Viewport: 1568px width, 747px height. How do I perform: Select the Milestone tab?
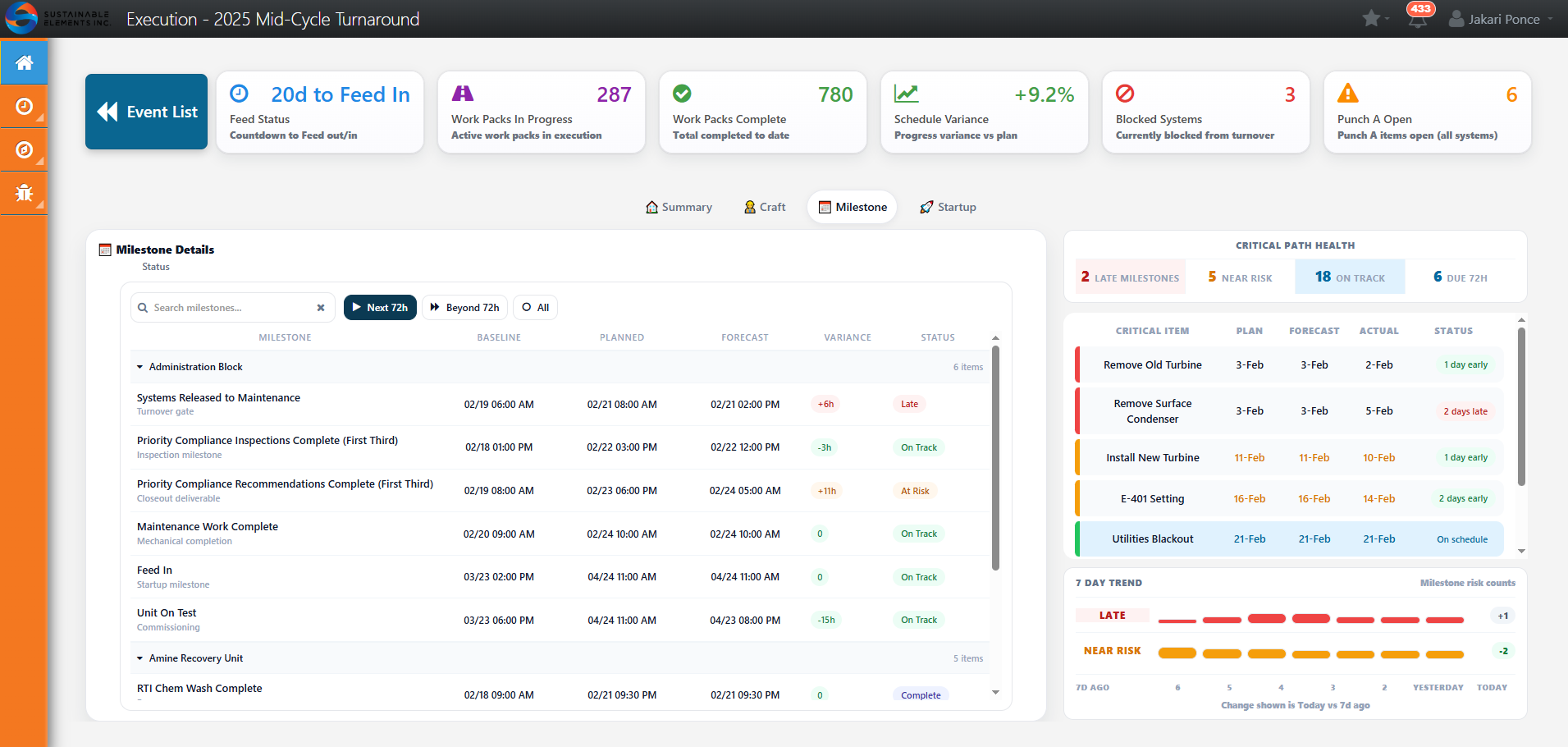pos(853,207)
